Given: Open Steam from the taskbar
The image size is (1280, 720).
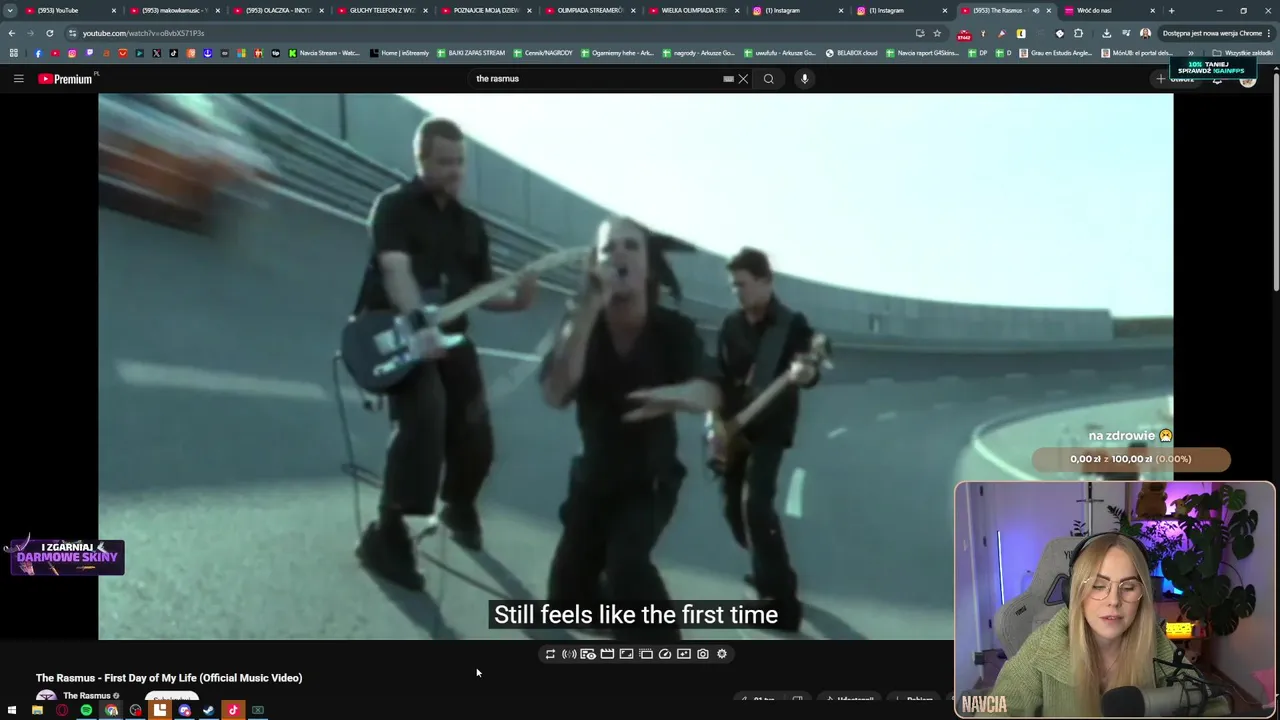Looking at the screenshot, I should (208, 710).
